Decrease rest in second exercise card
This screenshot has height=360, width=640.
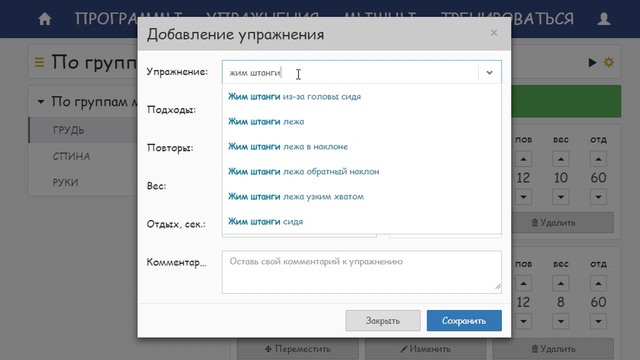click(598, 321)
